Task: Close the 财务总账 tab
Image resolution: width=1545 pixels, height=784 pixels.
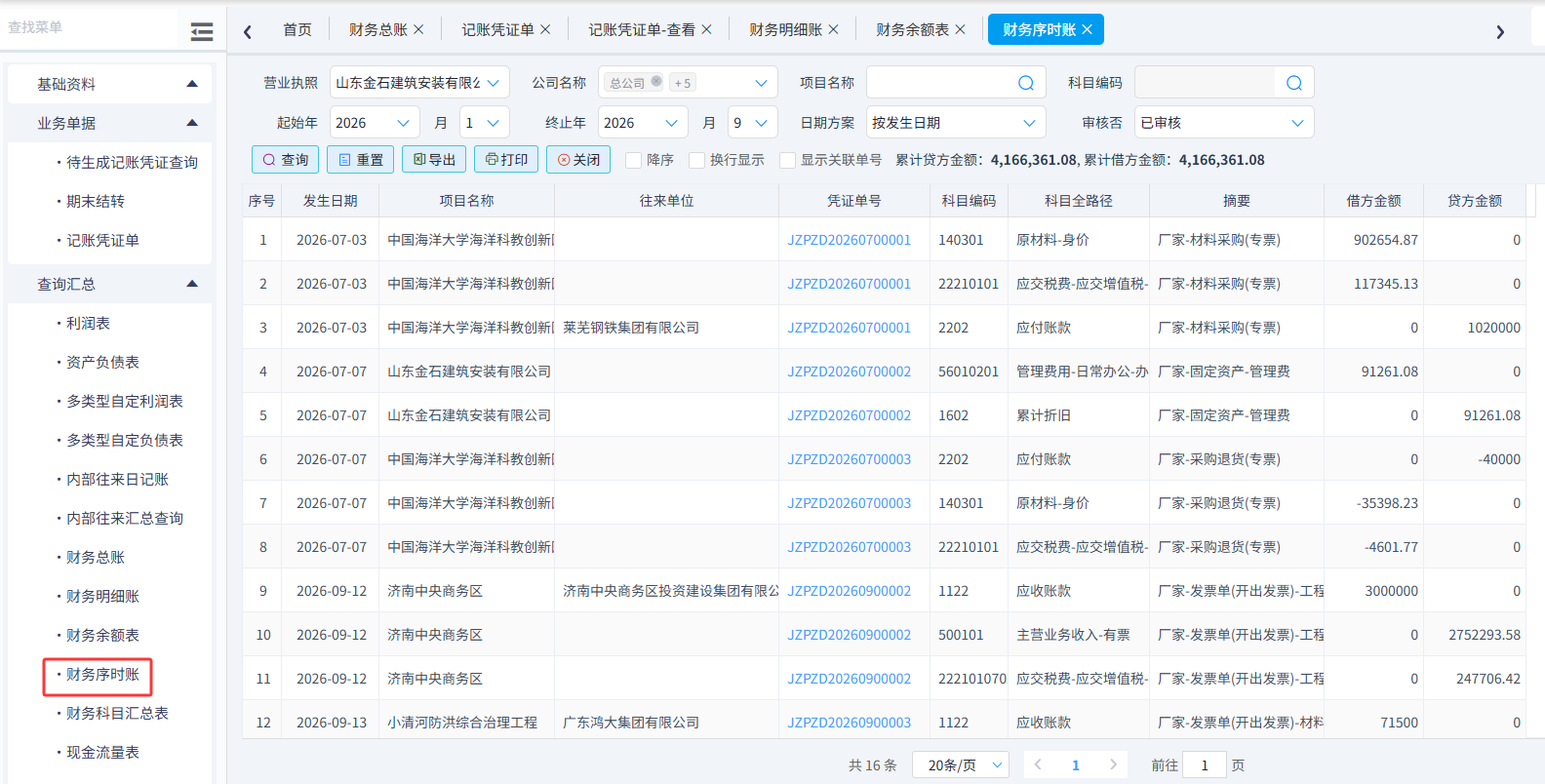Action: pyautogui.click(x=418, y=29)
